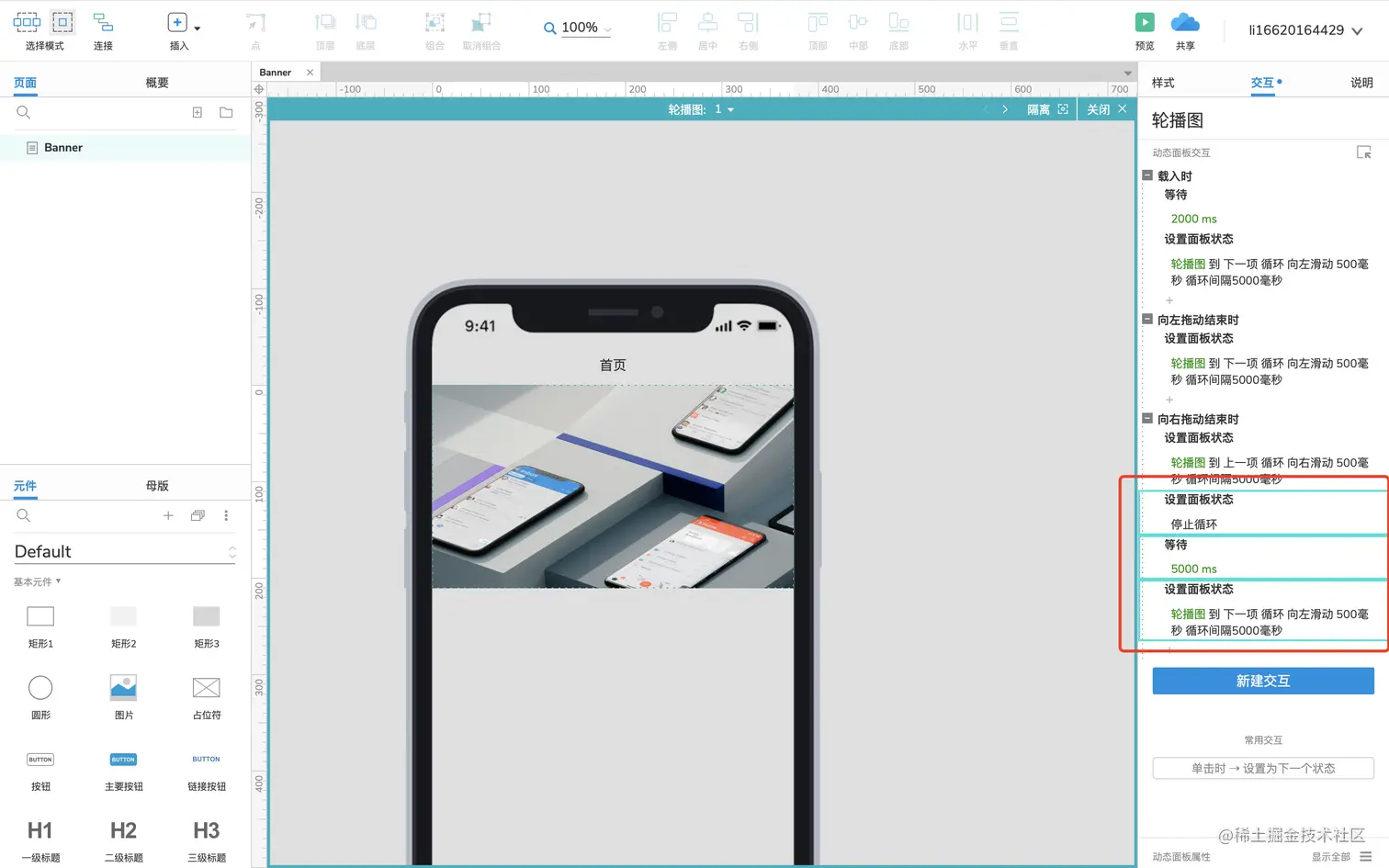Switch to the 说明 notes tab
This screenshot has height=868, width=1389.
pos(1361,83)
